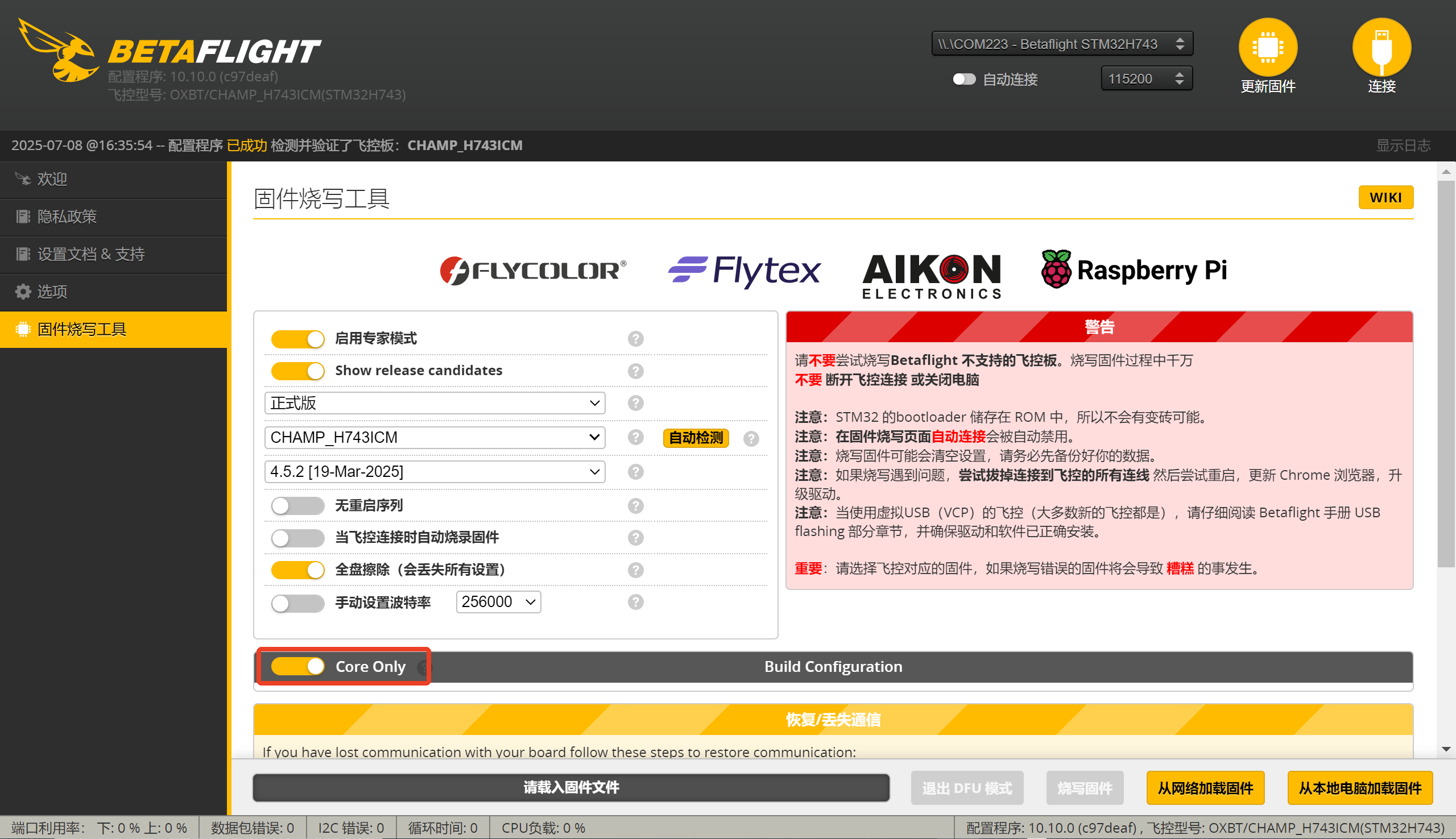The image size is (1456, 839).
Task: Click the Raspberry Pi sponsor logo
Action: (x=1134, y=269)
